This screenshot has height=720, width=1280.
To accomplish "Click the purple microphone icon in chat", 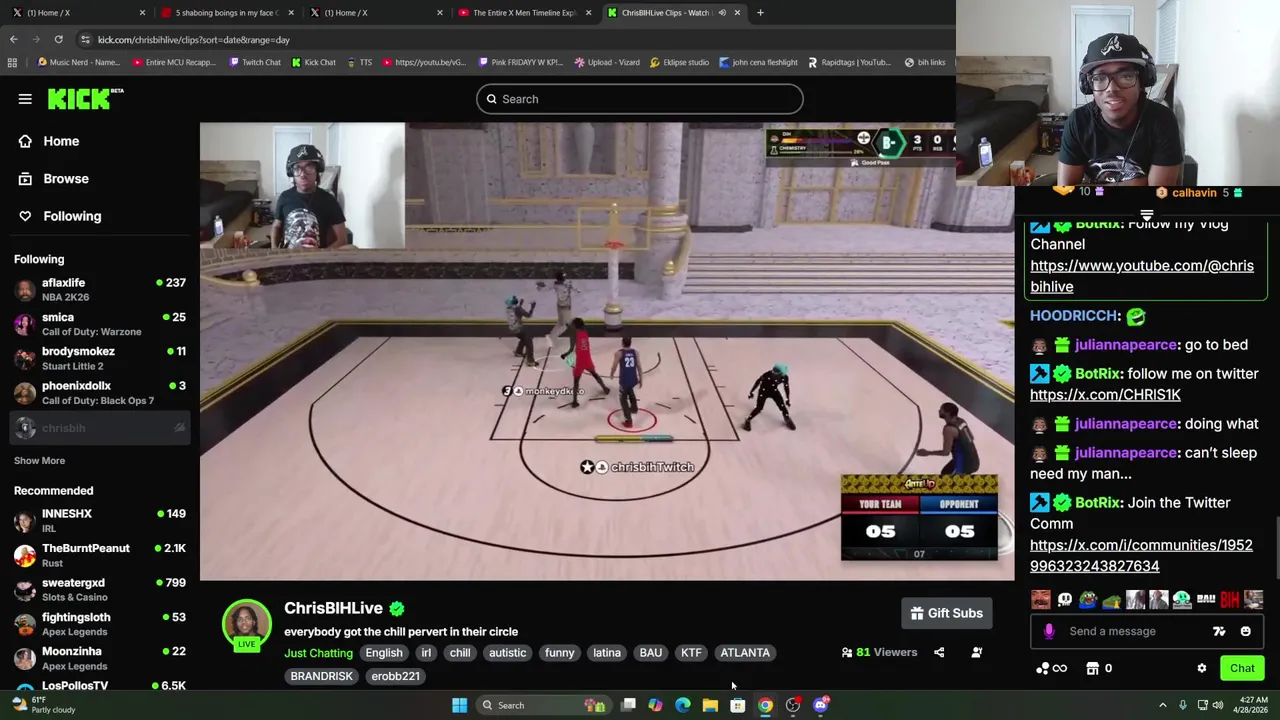I will click(1048, 631).
